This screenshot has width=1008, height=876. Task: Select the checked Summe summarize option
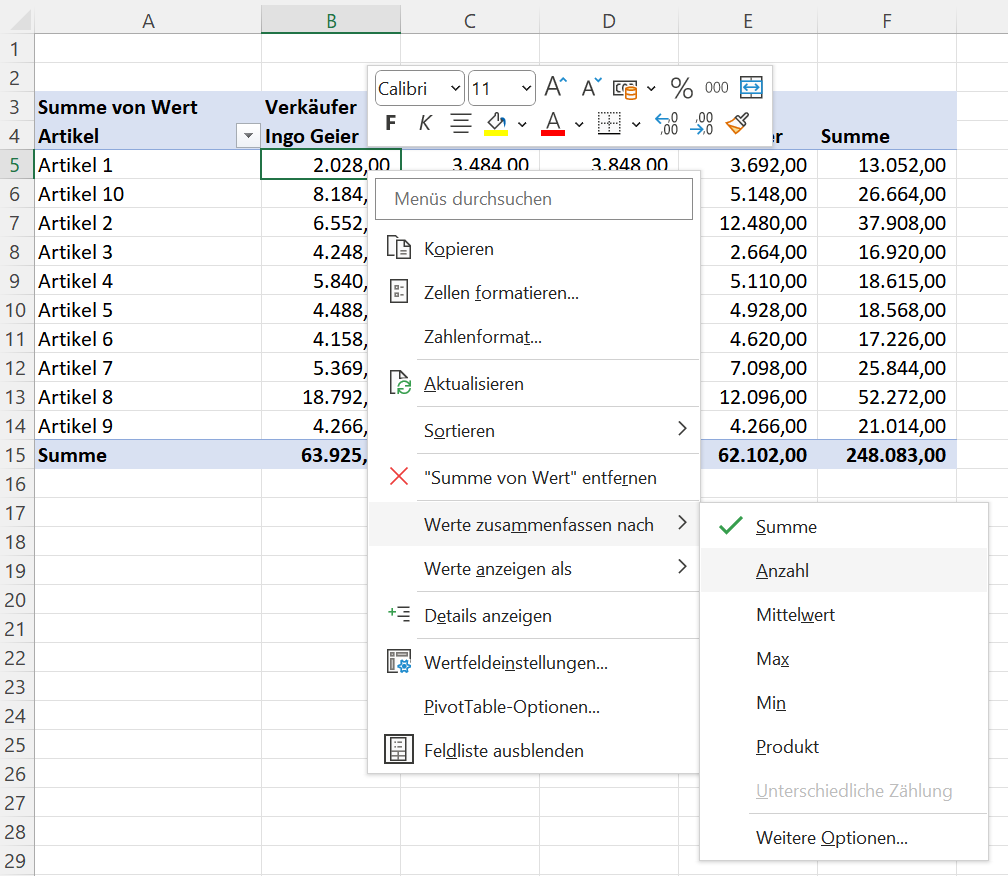click(x=786, y=527)
